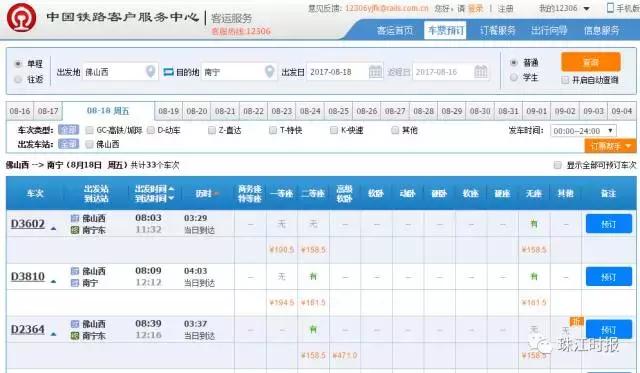The image size is (640, 373).
Task: Click terminal station icon for D2364 南宁东
Action: (x=75, y=336)
